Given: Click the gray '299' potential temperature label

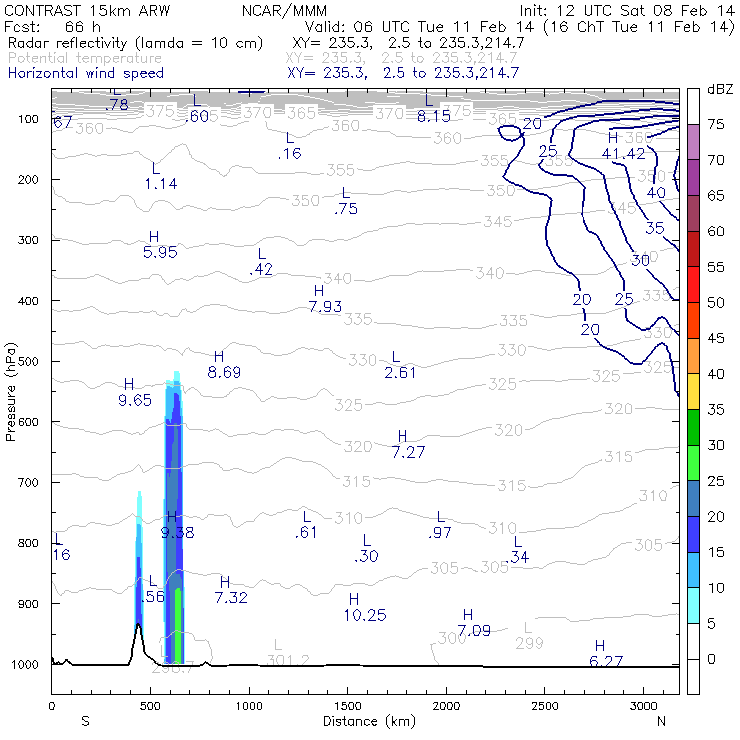Looking at the screenshot, I should (x=529, y=643).
